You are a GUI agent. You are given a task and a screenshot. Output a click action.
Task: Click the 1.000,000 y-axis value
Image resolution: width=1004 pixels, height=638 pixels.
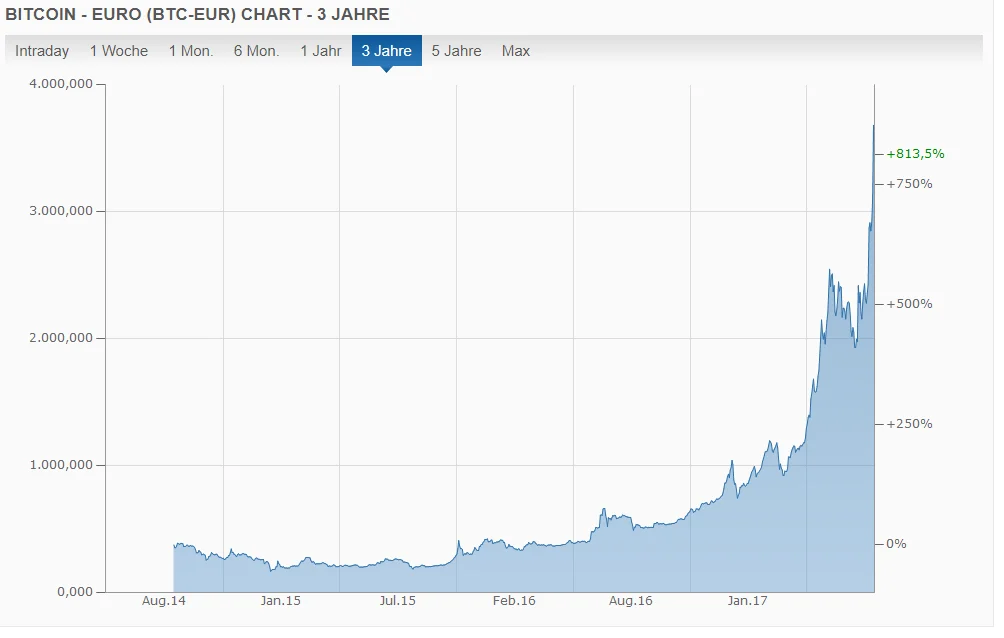(61, 464)
